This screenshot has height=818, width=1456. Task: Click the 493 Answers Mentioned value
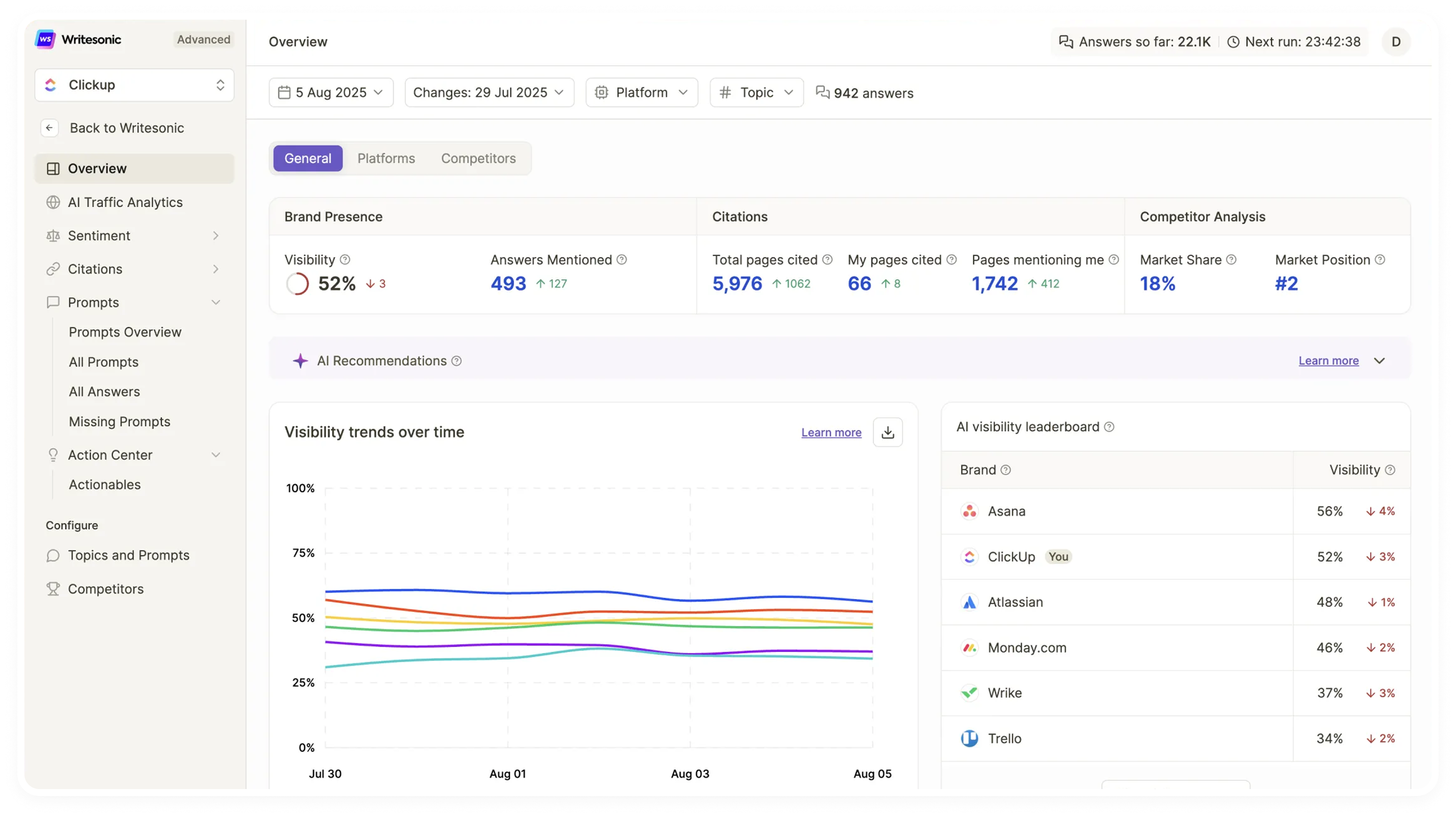508,283
